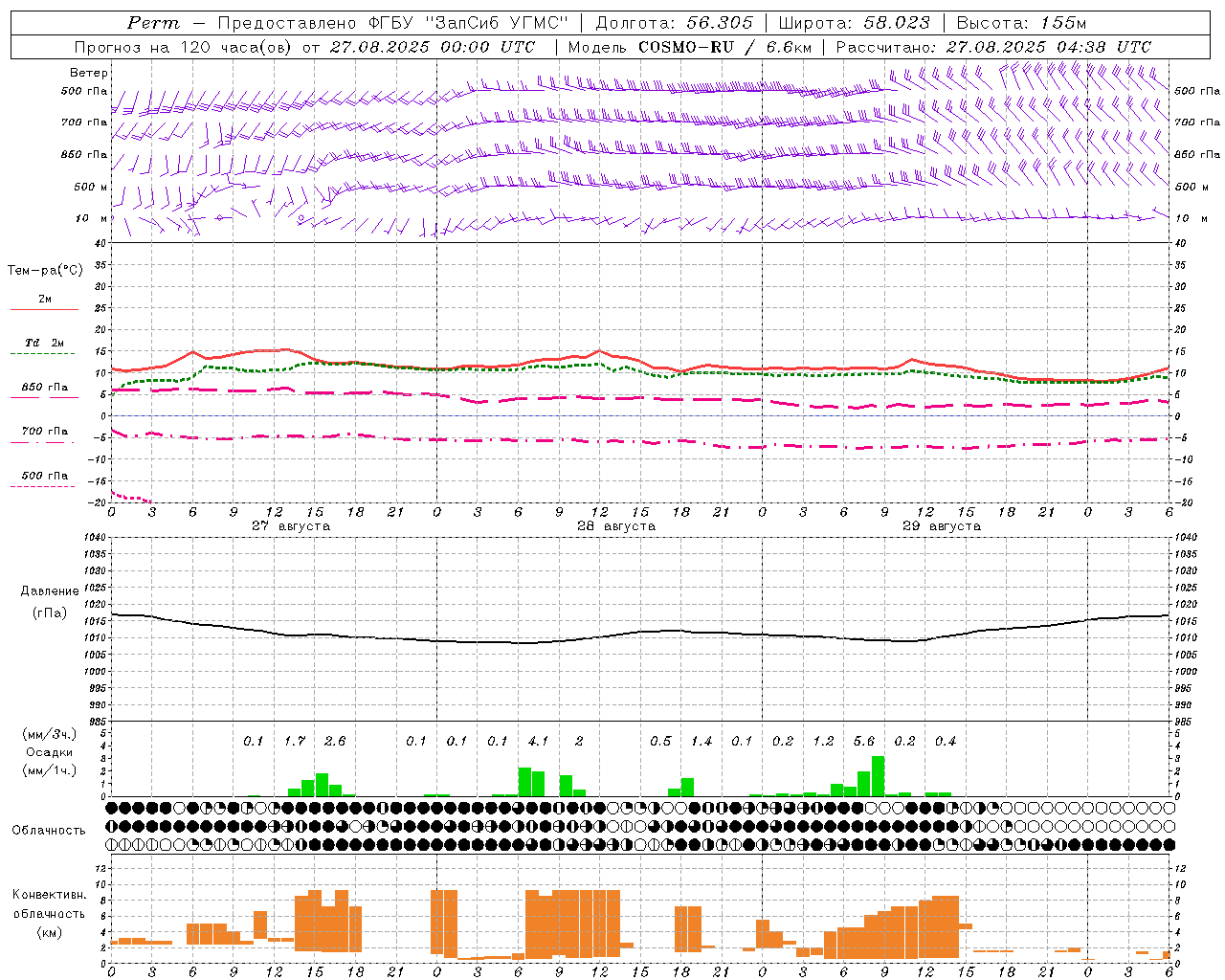Click the '10 м' wind level label on left

92,218
